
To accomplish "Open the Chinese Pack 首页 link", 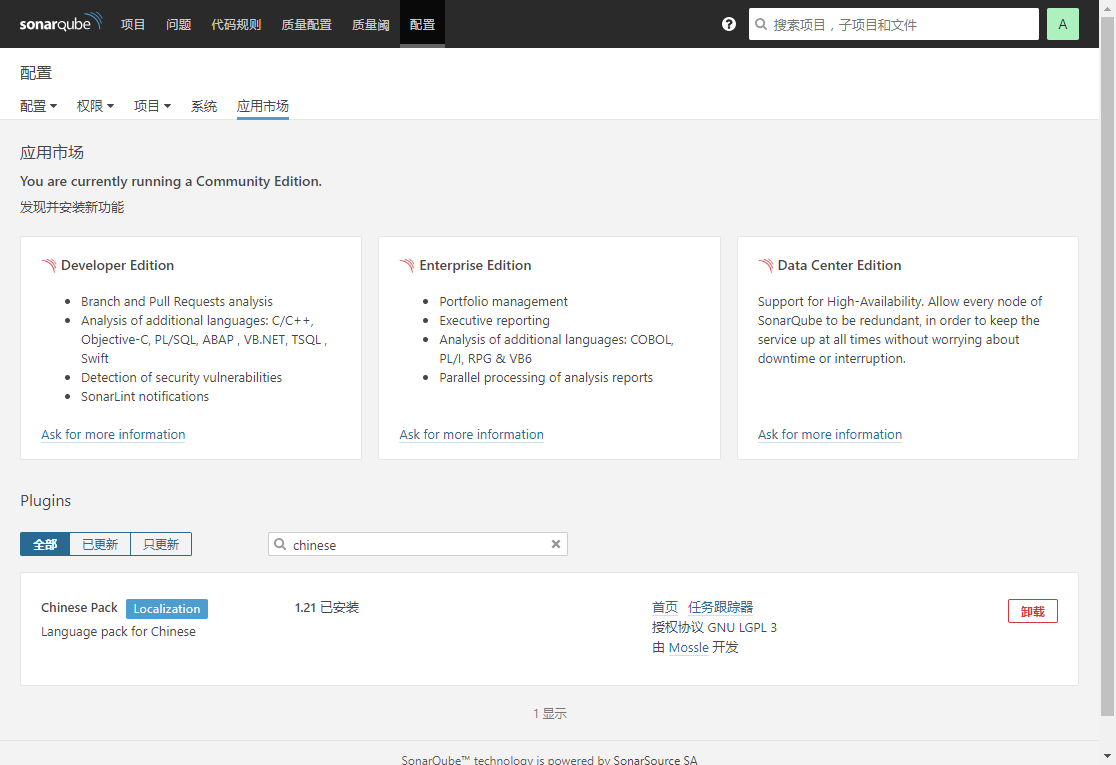I will coord(665,607).
